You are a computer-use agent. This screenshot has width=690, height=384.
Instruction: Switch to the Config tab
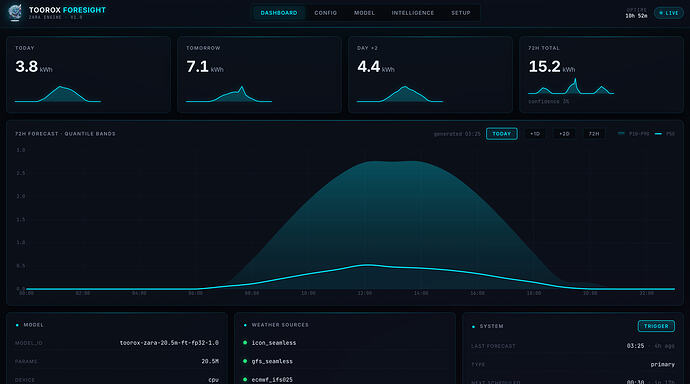tap(326, 13)
